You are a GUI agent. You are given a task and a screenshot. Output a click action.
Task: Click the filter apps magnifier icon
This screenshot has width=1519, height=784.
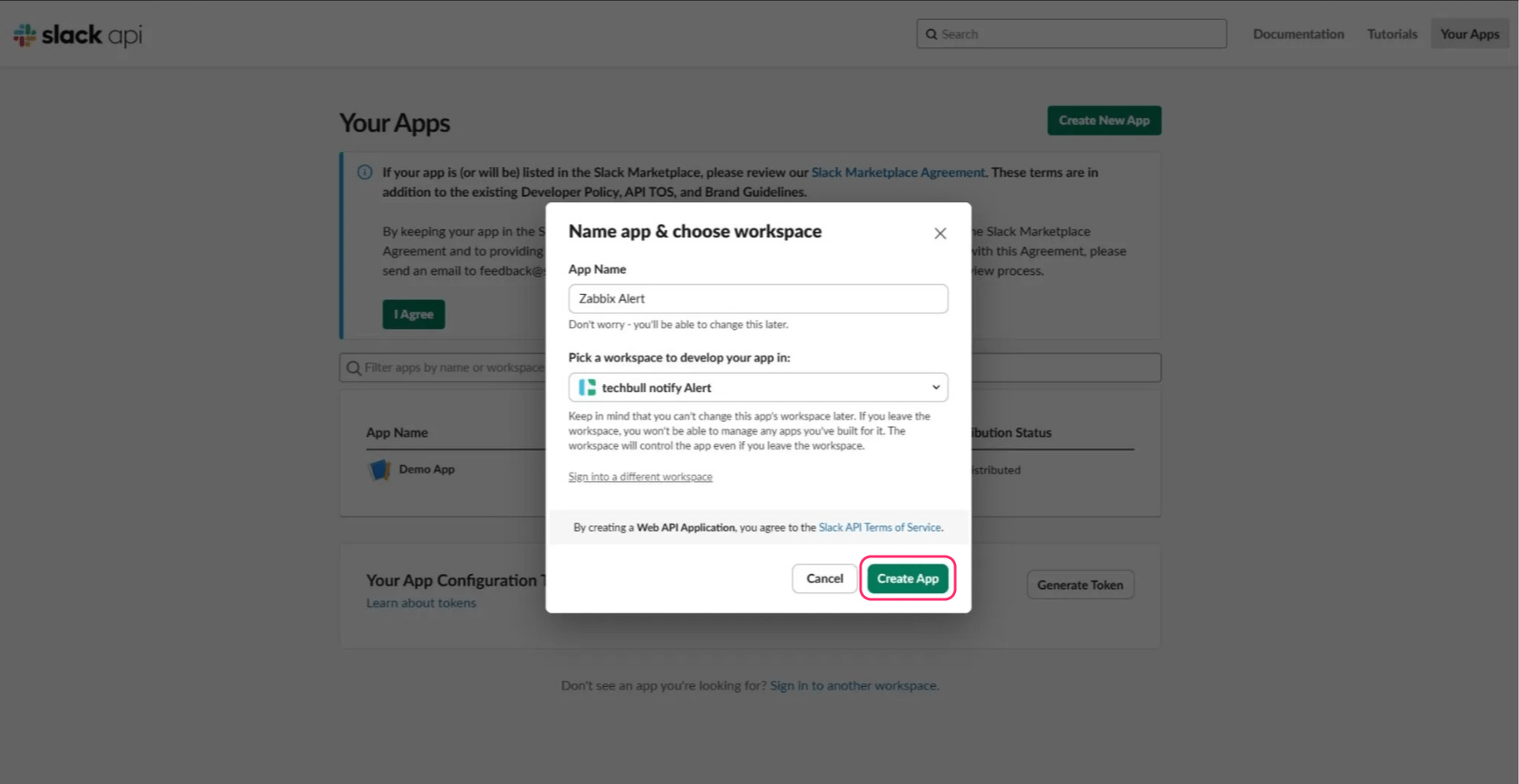point(354,367)
